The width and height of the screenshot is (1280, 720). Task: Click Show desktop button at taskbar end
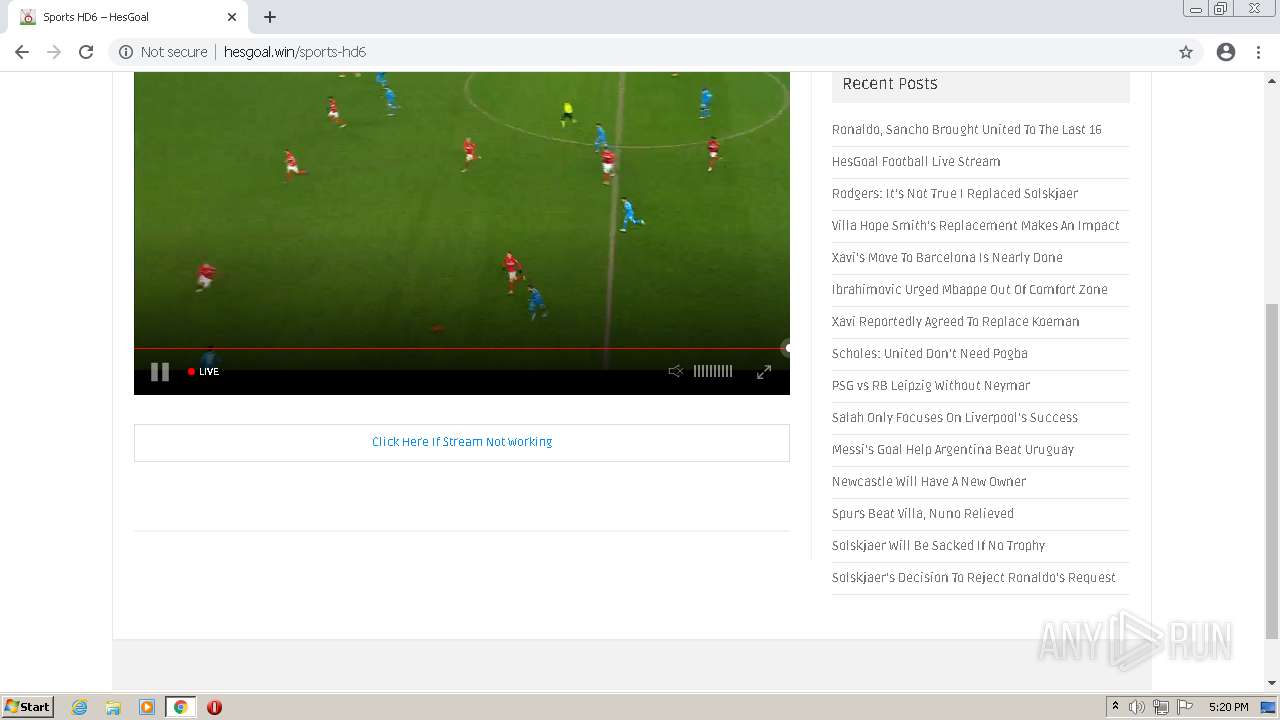[x=1269, y=707]
